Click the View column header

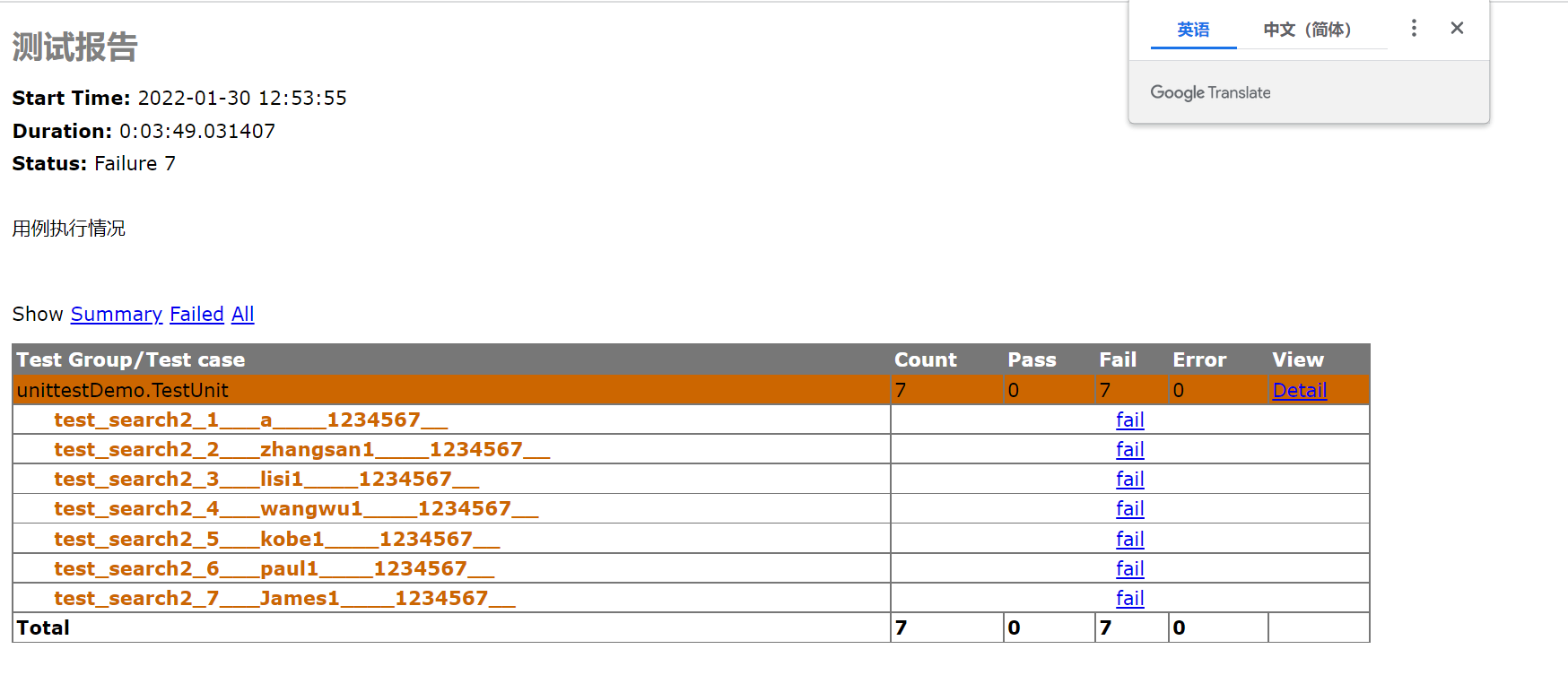point(1297,359)
